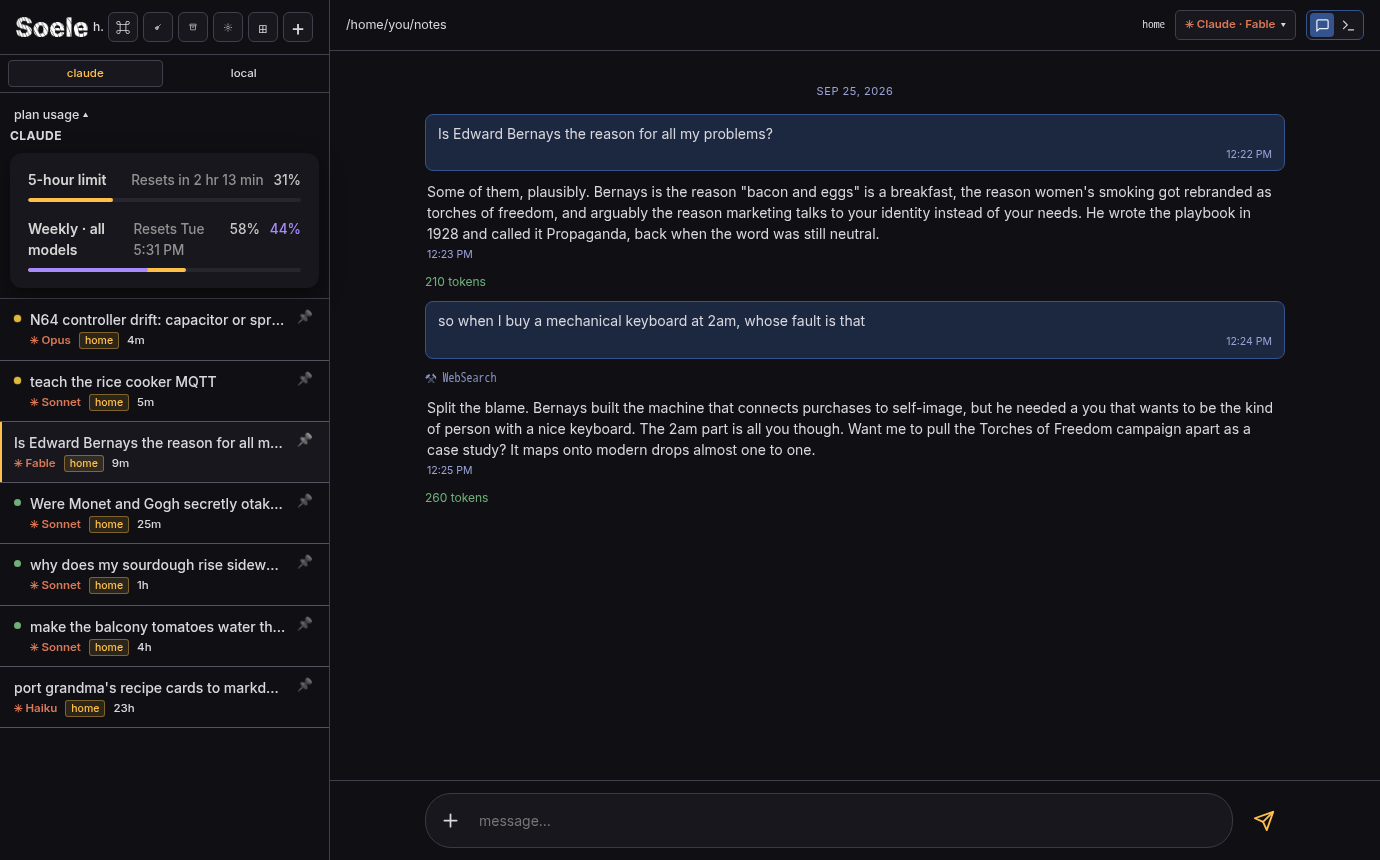
Task: Switch to chat view with the speech bubble
Action: pos(1322,25)
